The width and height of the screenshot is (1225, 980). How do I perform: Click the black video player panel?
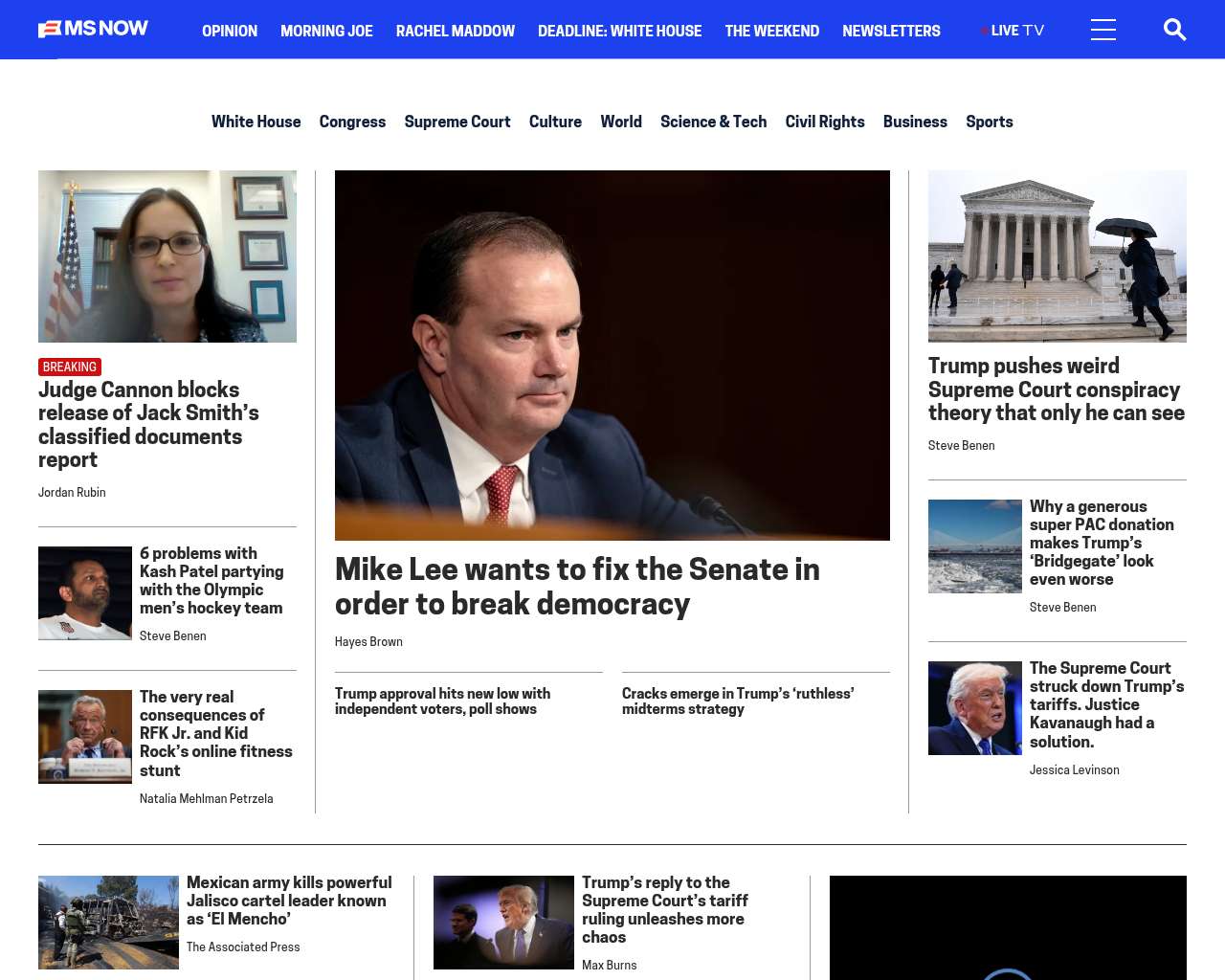coord(1008,927)
